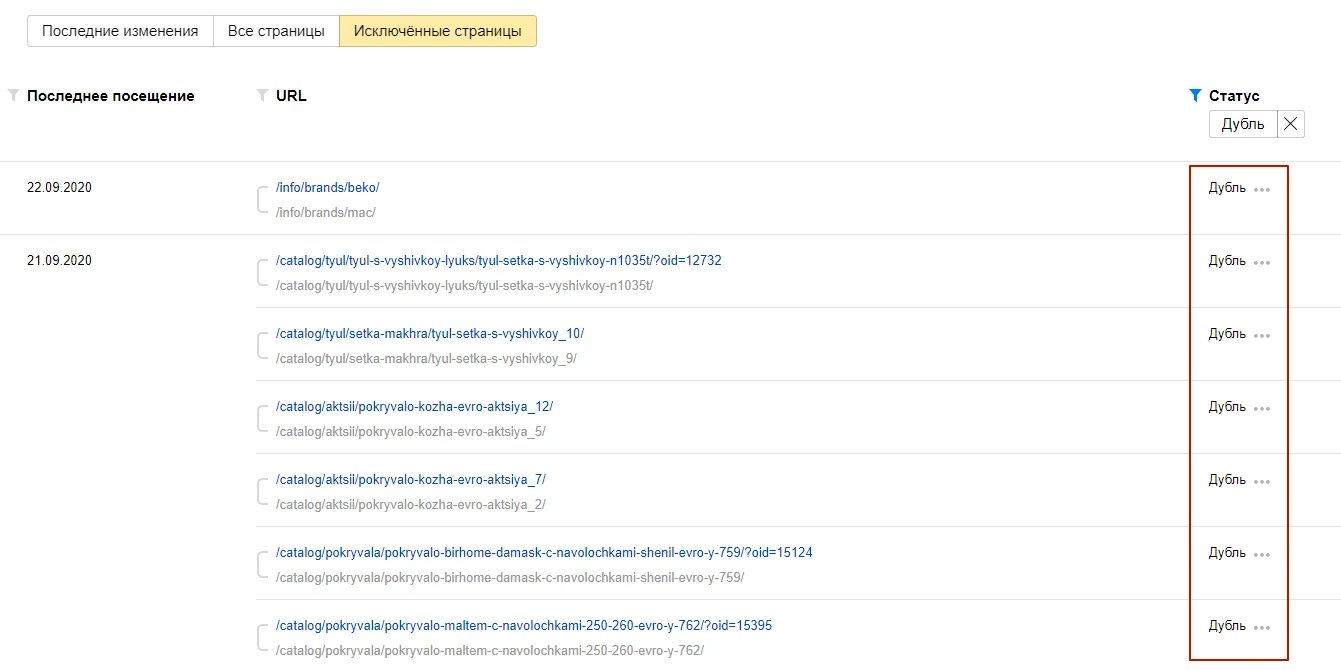This screenshot has width=1341, height=671.
Task: Switch to Последние изменения tab
Action: pos(120,31)
